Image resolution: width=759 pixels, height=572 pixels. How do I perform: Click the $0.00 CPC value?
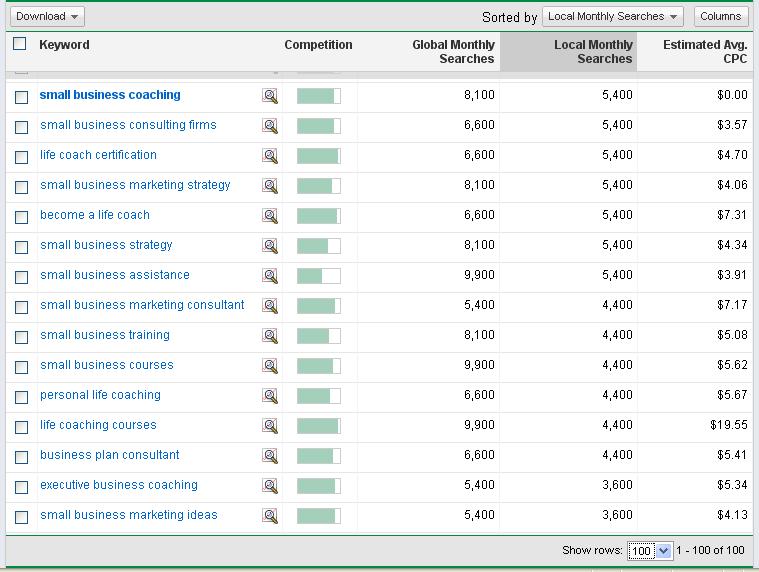(732, 95)
